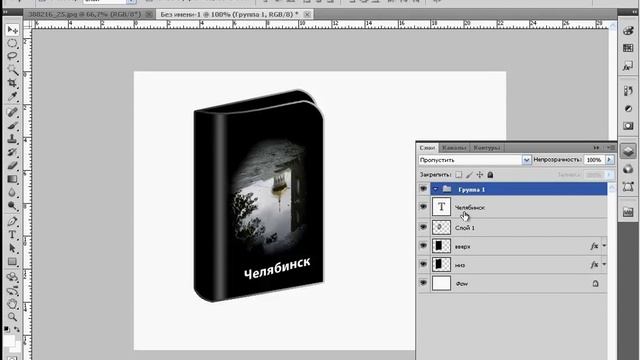Select the 3D Camera Orbit tool
Image resolution: width=640 pixels, height=360 pixels.
[x=12, y=291]
